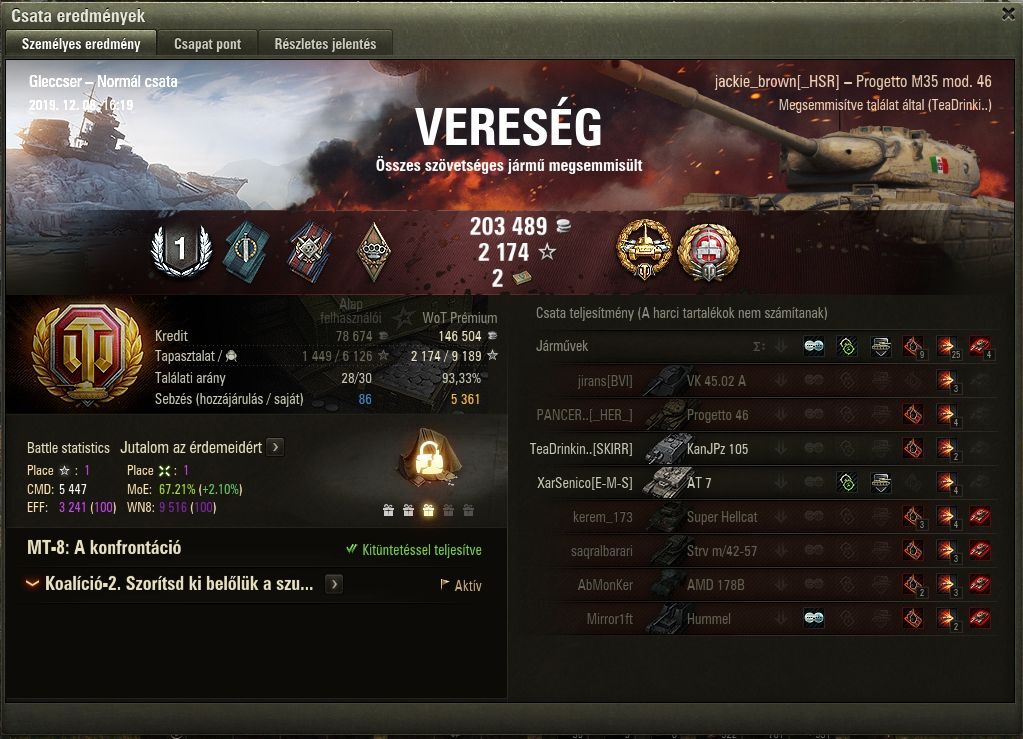Click the blue-green ribbon with sword
Screen dimensions: 1023x739
[x=245, y=251]
